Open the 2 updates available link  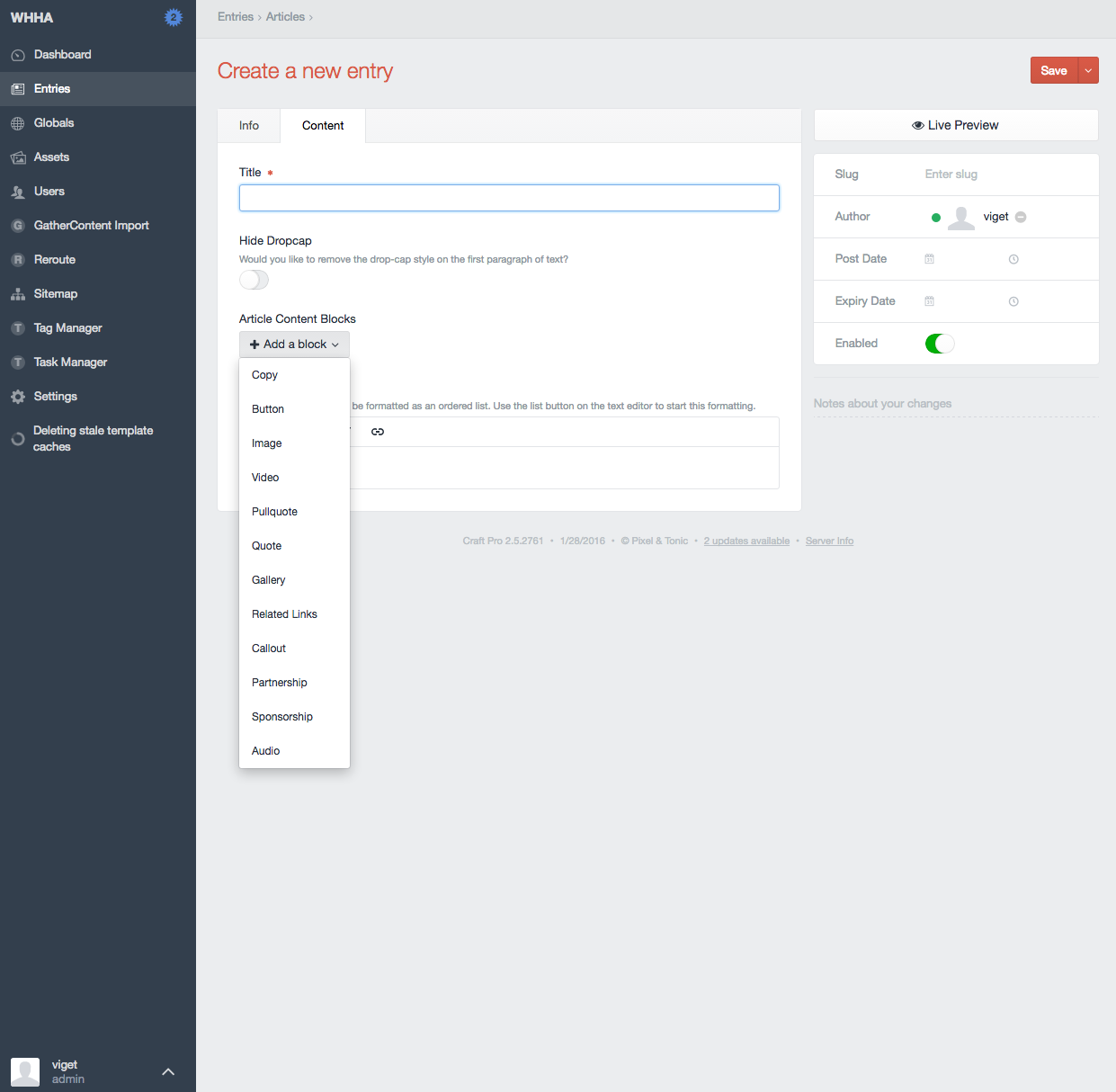point(746,542)
